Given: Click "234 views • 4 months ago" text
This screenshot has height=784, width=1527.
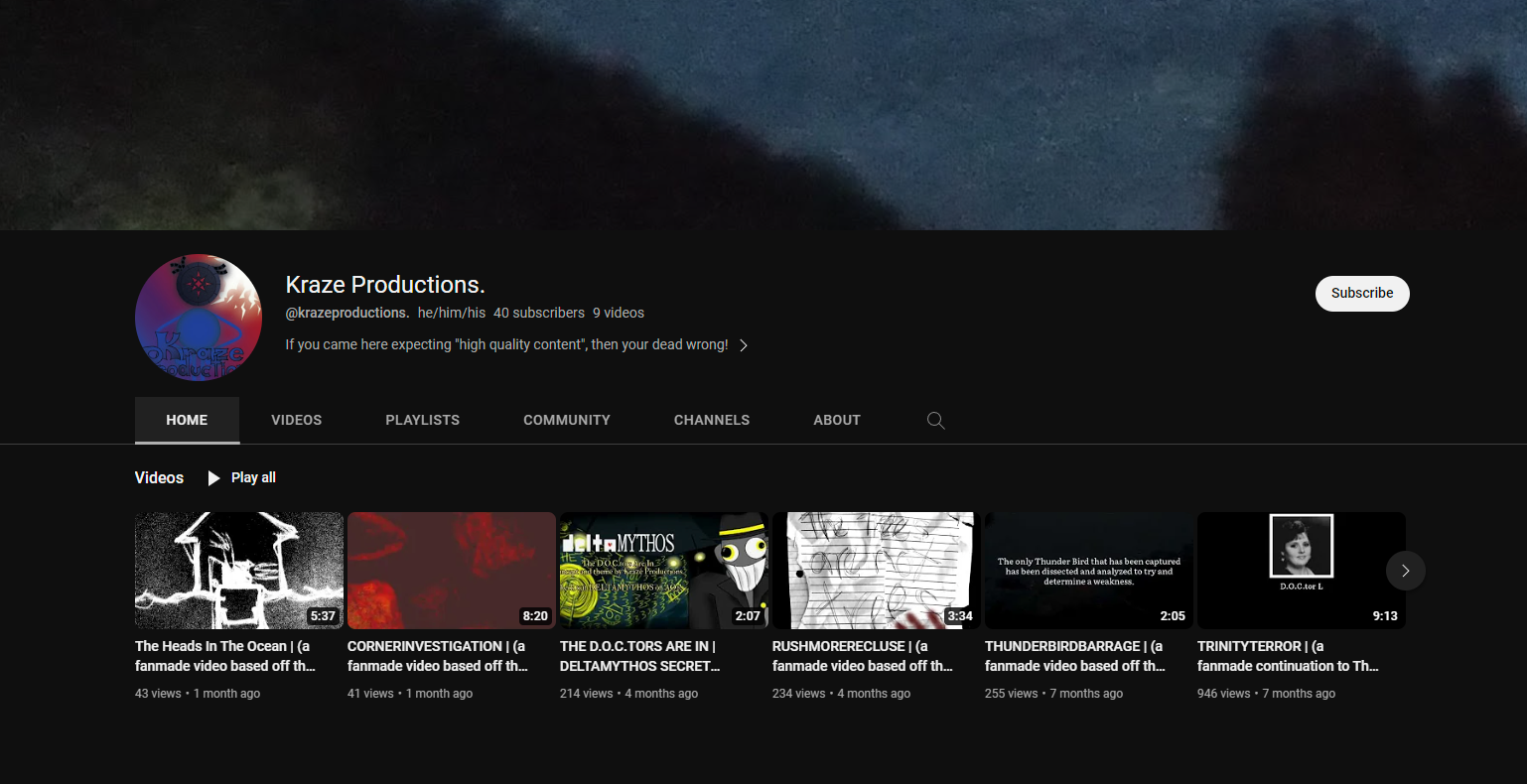Looking at the screenshot, I should [x=842, y=694].
